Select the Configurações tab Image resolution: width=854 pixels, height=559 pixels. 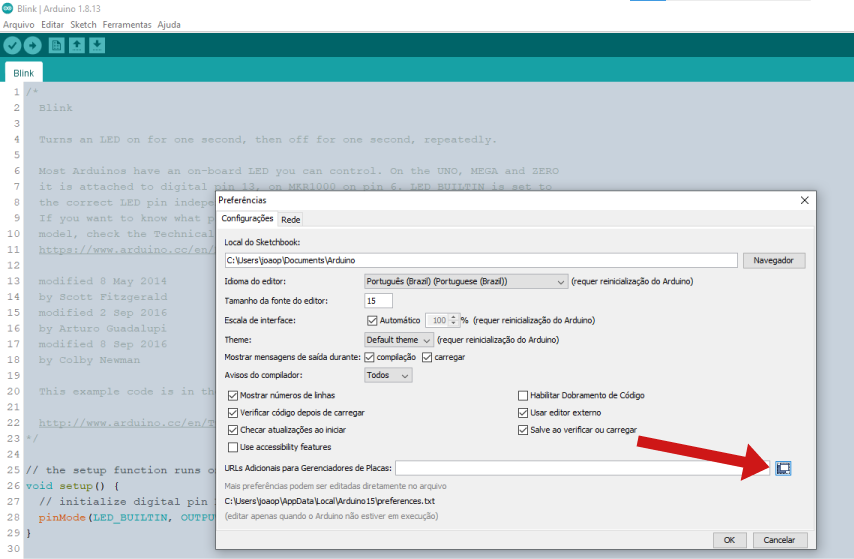click(x=247, y=218)
